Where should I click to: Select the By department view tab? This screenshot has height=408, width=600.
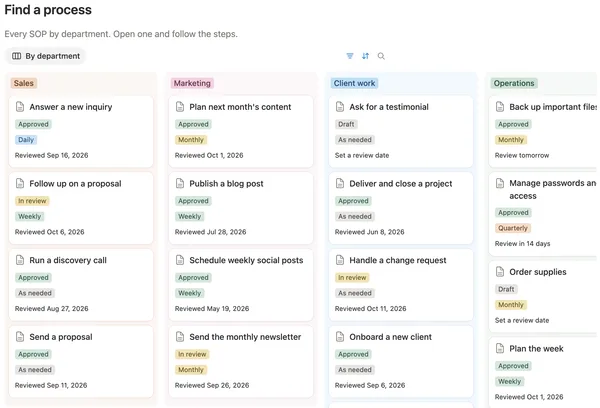tap(46, 56)
